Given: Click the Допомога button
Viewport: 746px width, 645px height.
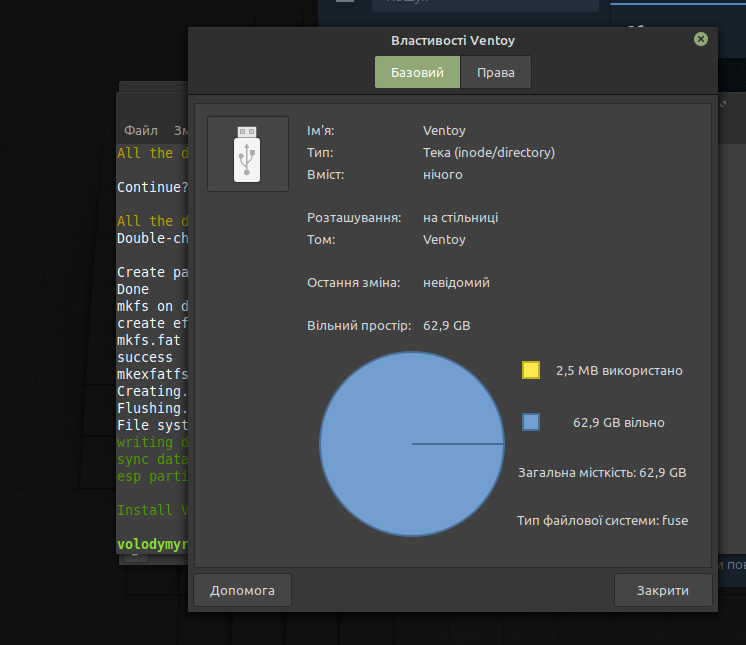Looking at the screenshot, I should point(243,590).
